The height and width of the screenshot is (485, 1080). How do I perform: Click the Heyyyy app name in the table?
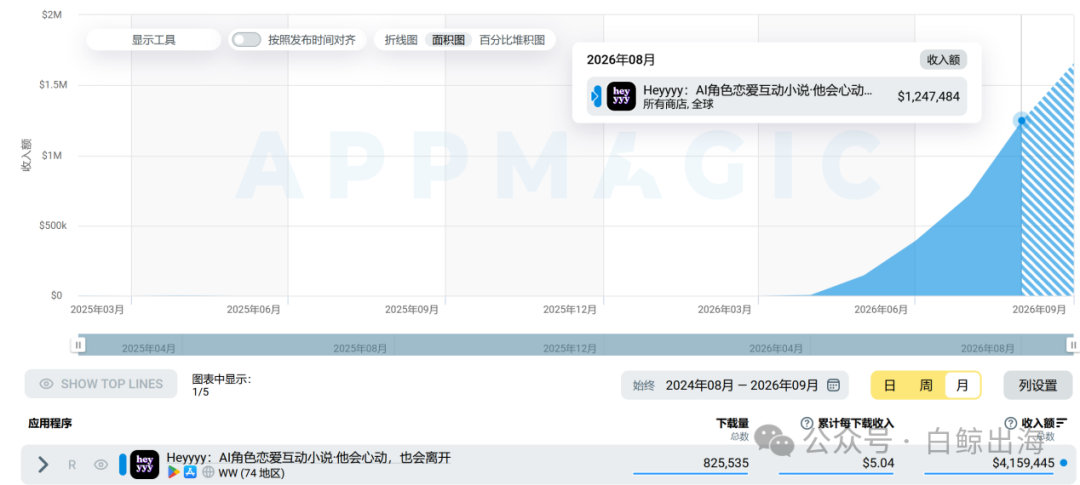click(x=309, y=457)
